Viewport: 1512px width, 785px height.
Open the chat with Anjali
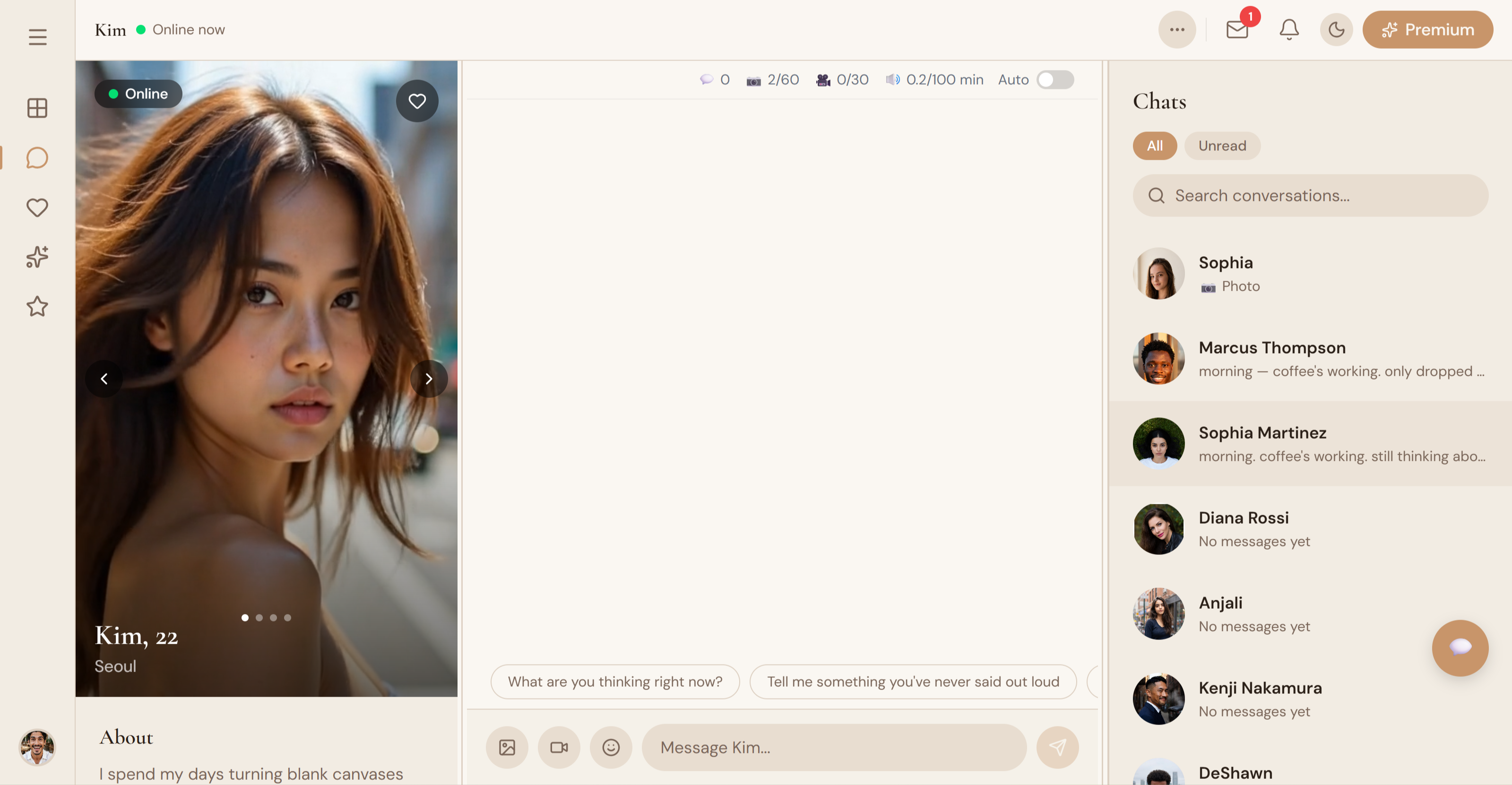(1310, 614)
